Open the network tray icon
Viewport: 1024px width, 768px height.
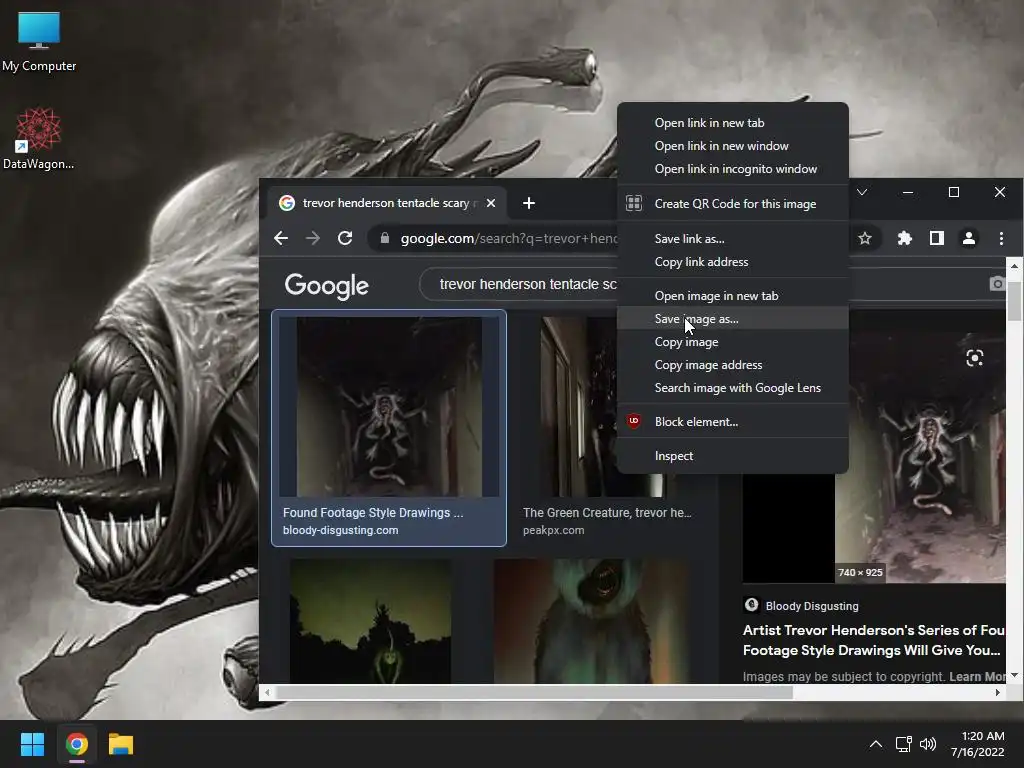(903, 744)
